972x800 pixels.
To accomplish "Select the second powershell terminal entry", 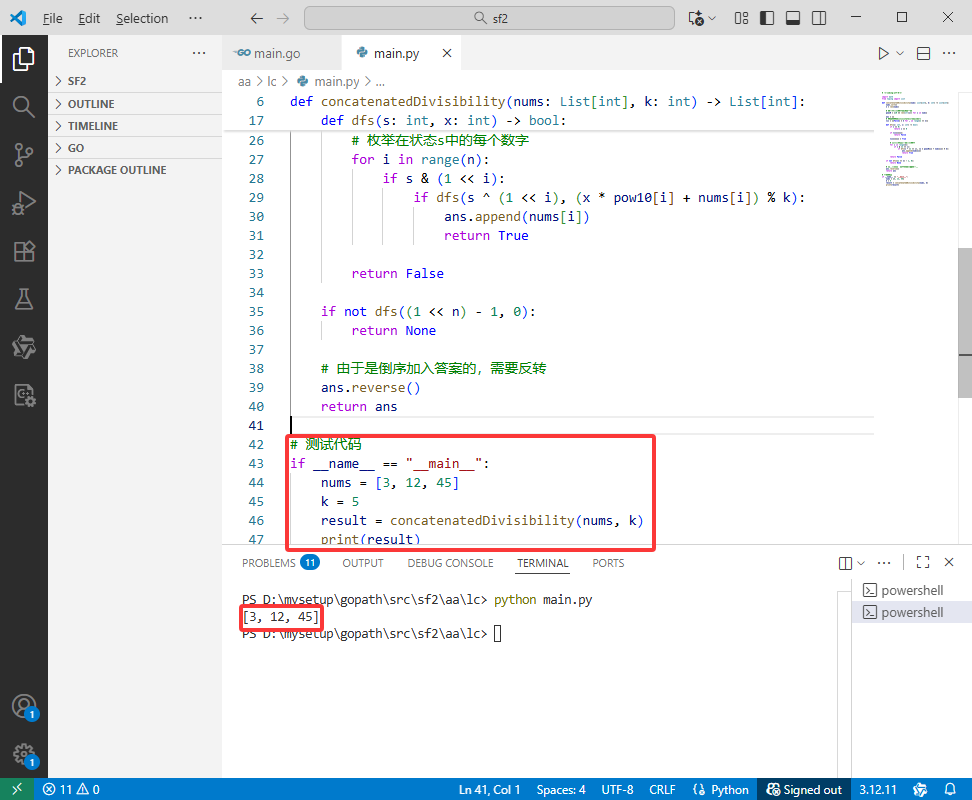I will click(911, 612).
